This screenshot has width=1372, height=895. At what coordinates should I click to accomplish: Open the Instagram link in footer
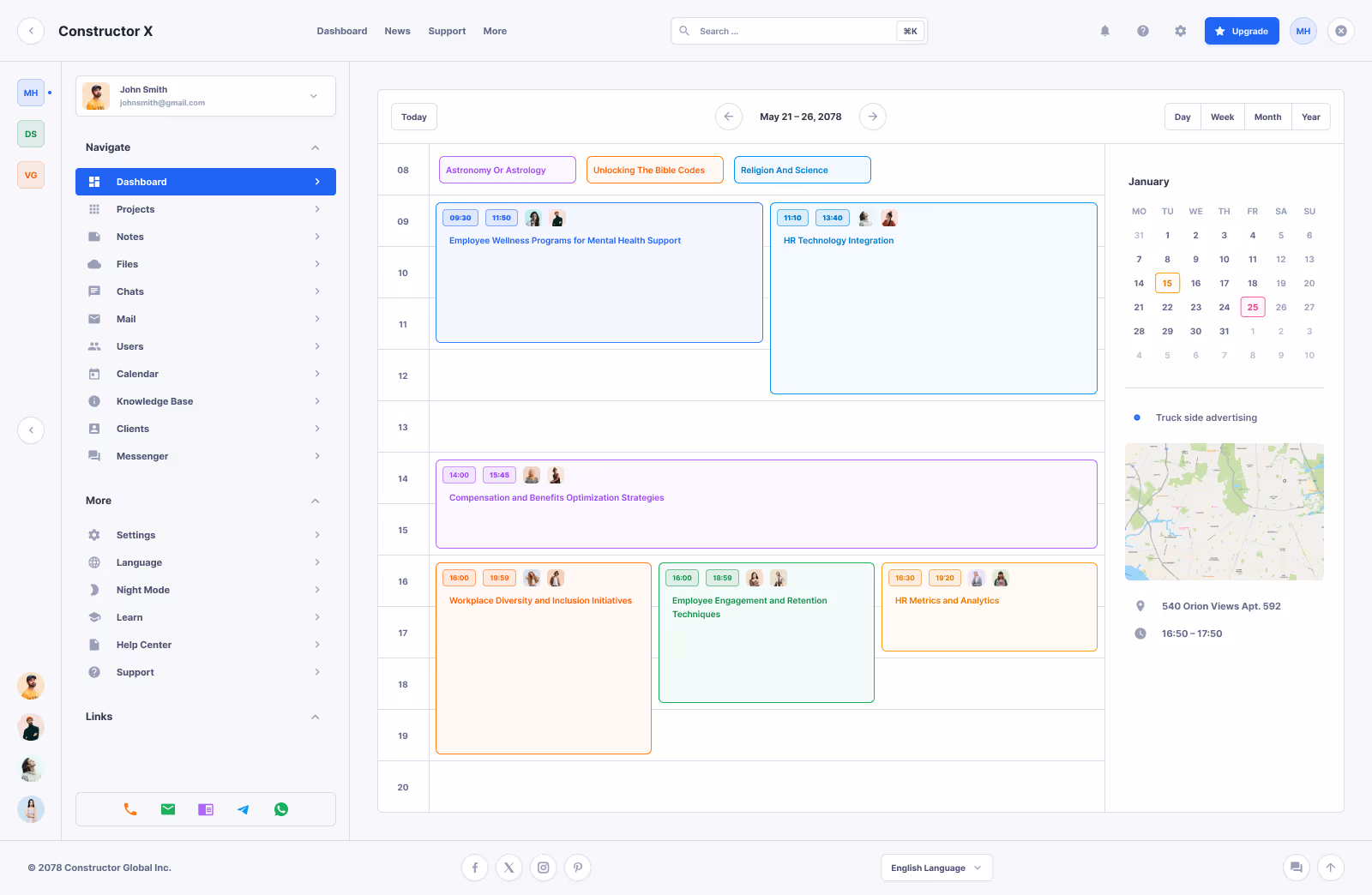pos(544,868)
